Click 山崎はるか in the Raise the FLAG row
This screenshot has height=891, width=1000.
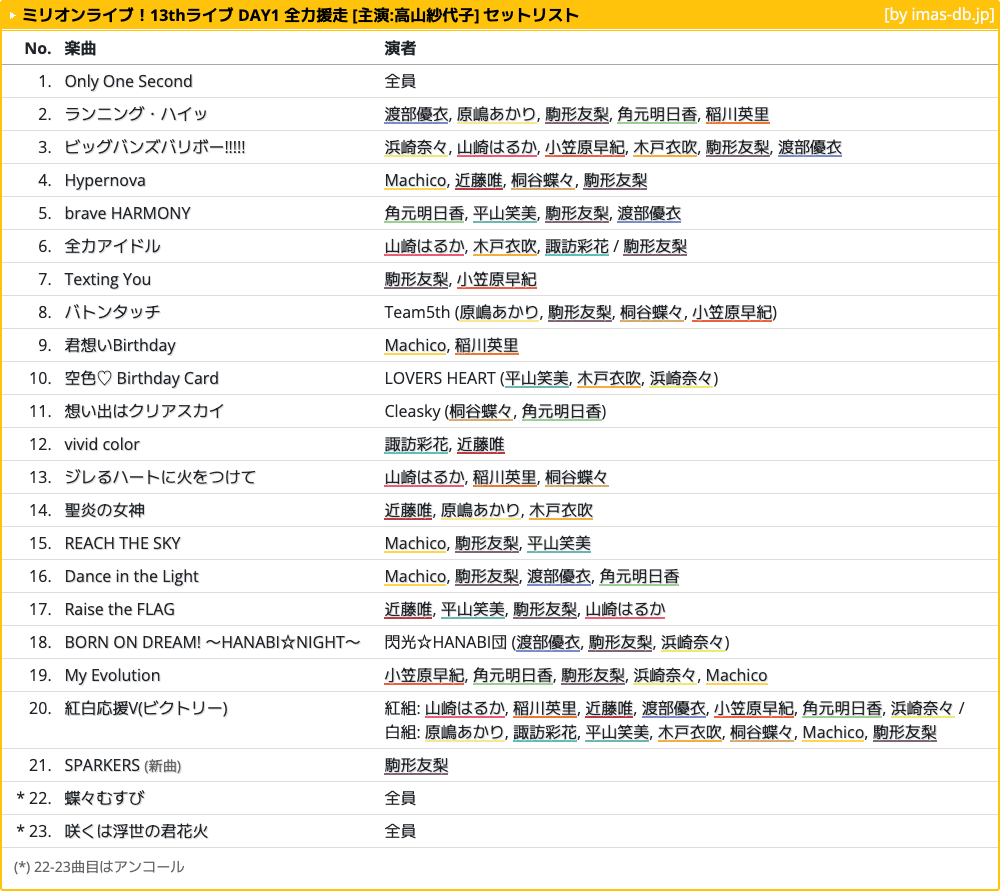626,610
